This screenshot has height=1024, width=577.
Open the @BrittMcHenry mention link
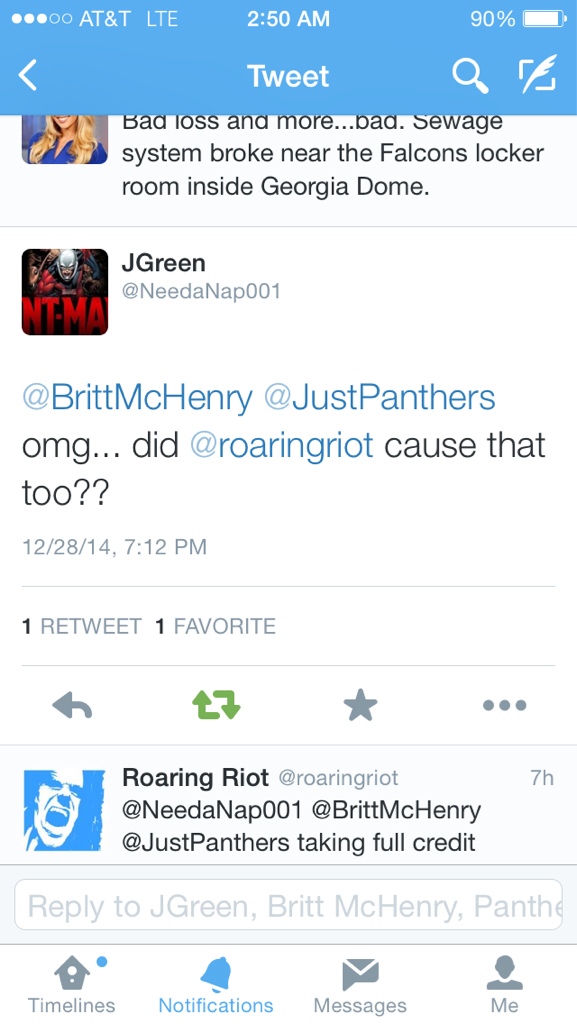coord(137,398)
